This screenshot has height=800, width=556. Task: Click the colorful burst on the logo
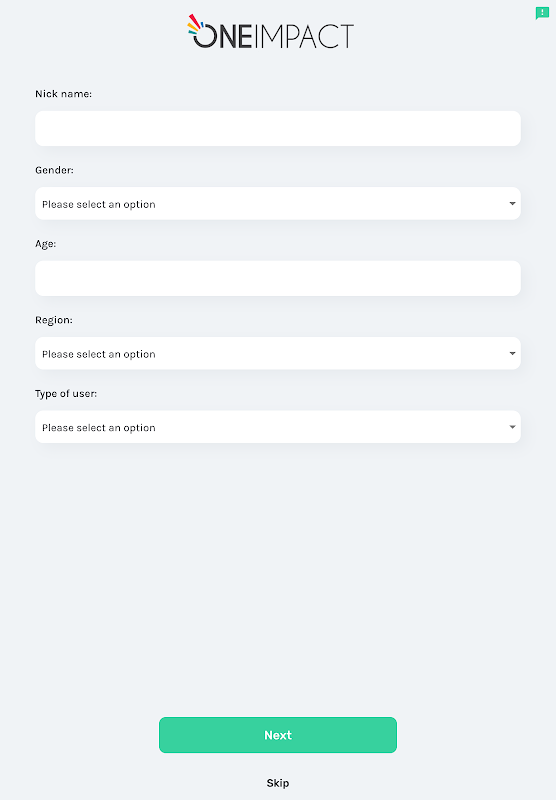tap(195, 24)
